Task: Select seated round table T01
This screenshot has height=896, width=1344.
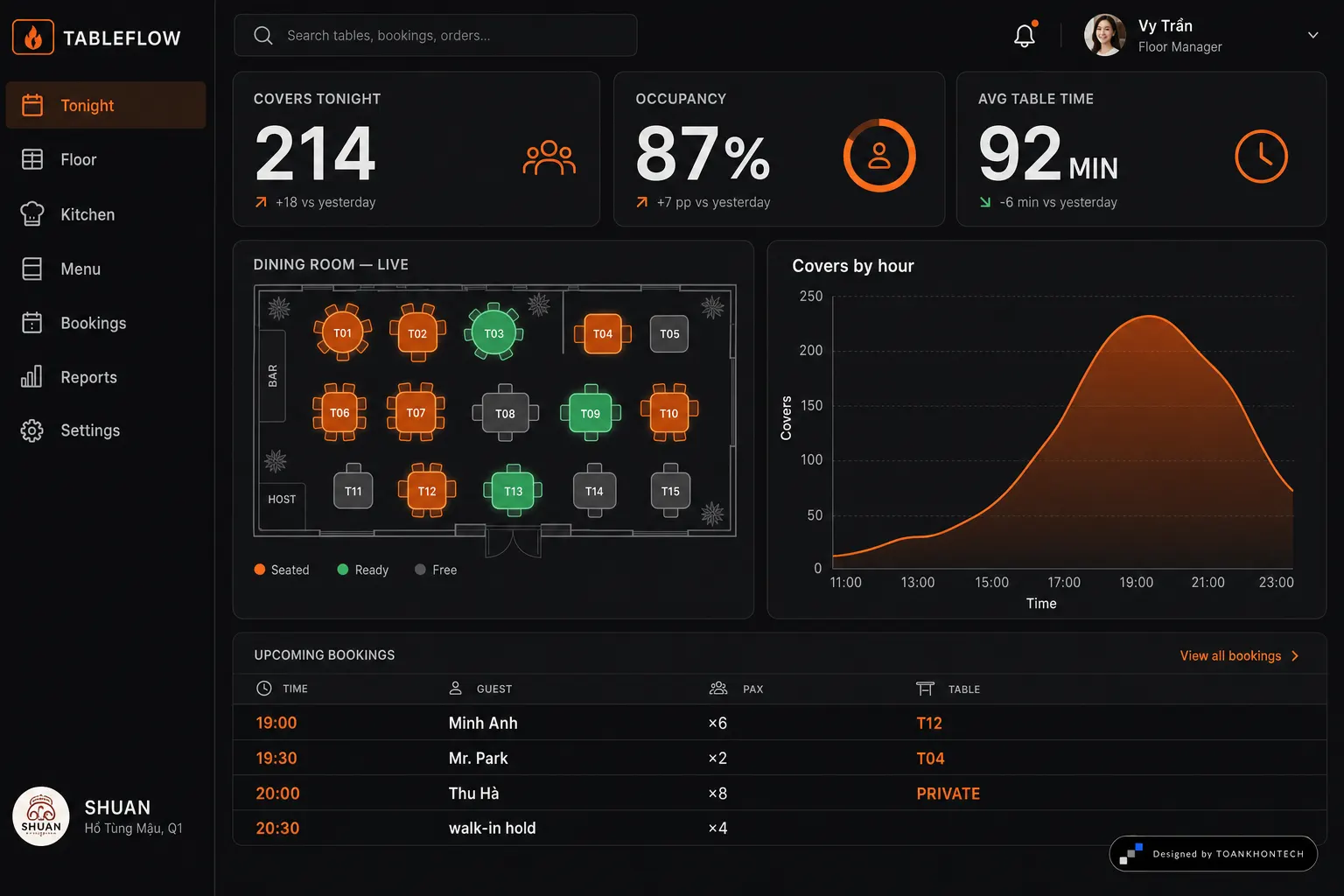Action: pos(343,332)
